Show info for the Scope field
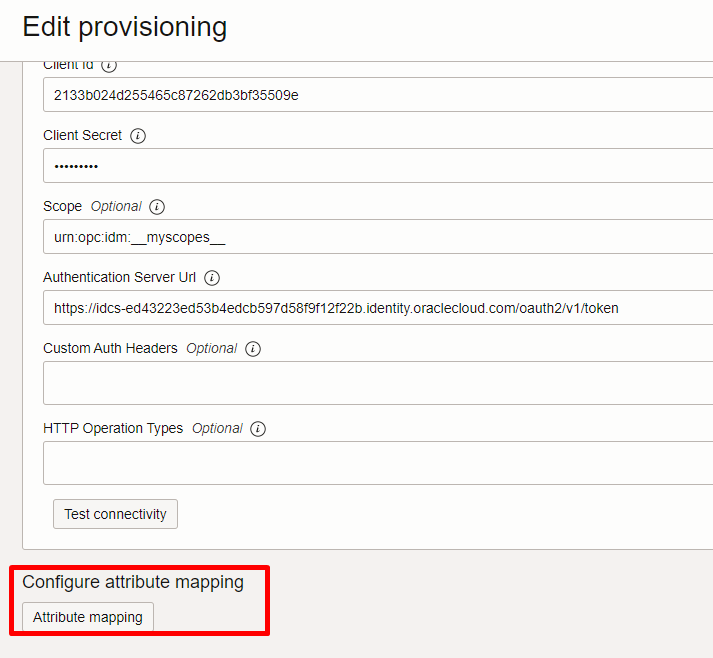This screenshot has width=713, height=658. pyautogui.click(x=157, y=206)
